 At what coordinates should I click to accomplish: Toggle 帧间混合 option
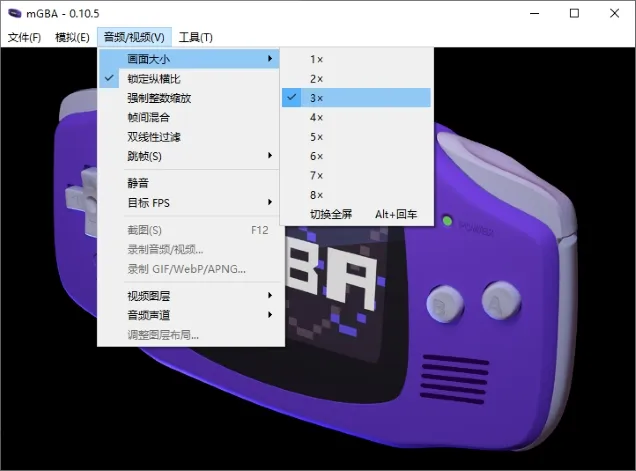point(148,117)
